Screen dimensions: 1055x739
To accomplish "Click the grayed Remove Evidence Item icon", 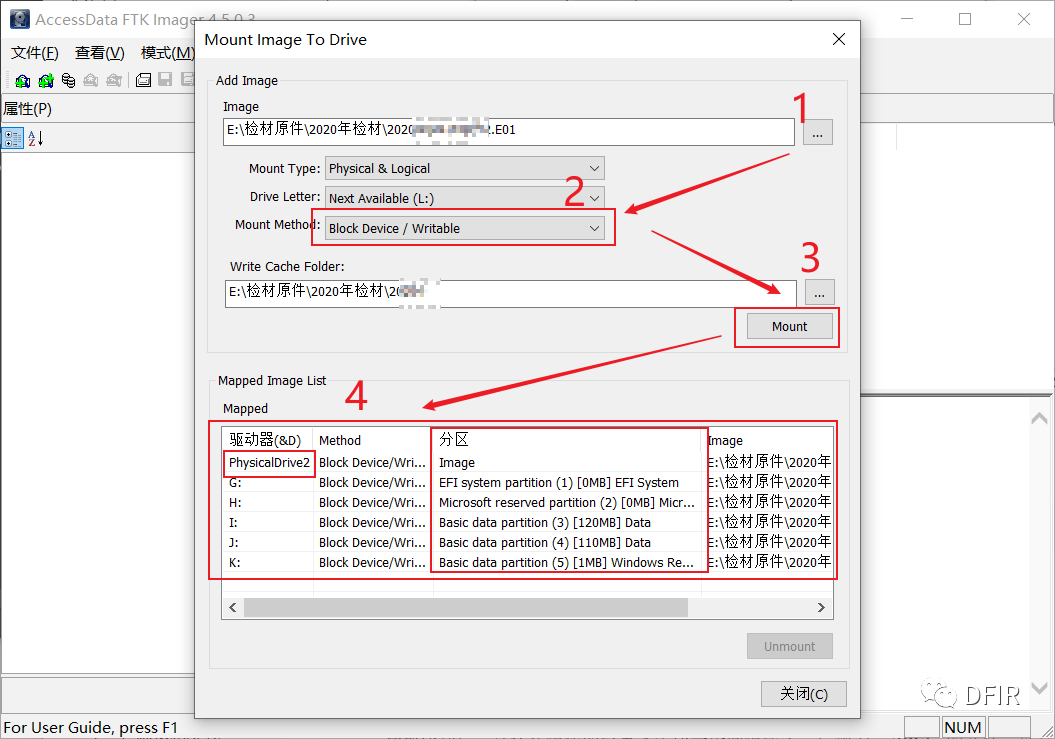I will click(x=91, y=81).
